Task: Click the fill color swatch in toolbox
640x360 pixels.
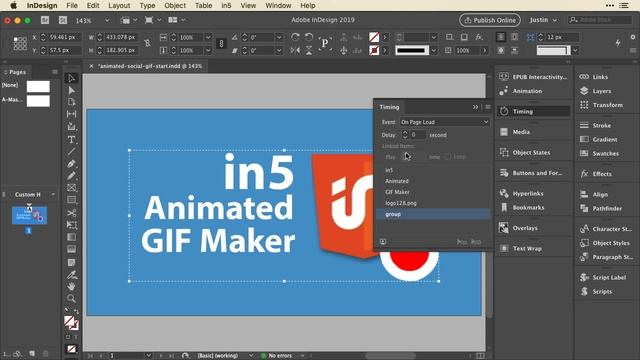Action: (x=69, y=321)
